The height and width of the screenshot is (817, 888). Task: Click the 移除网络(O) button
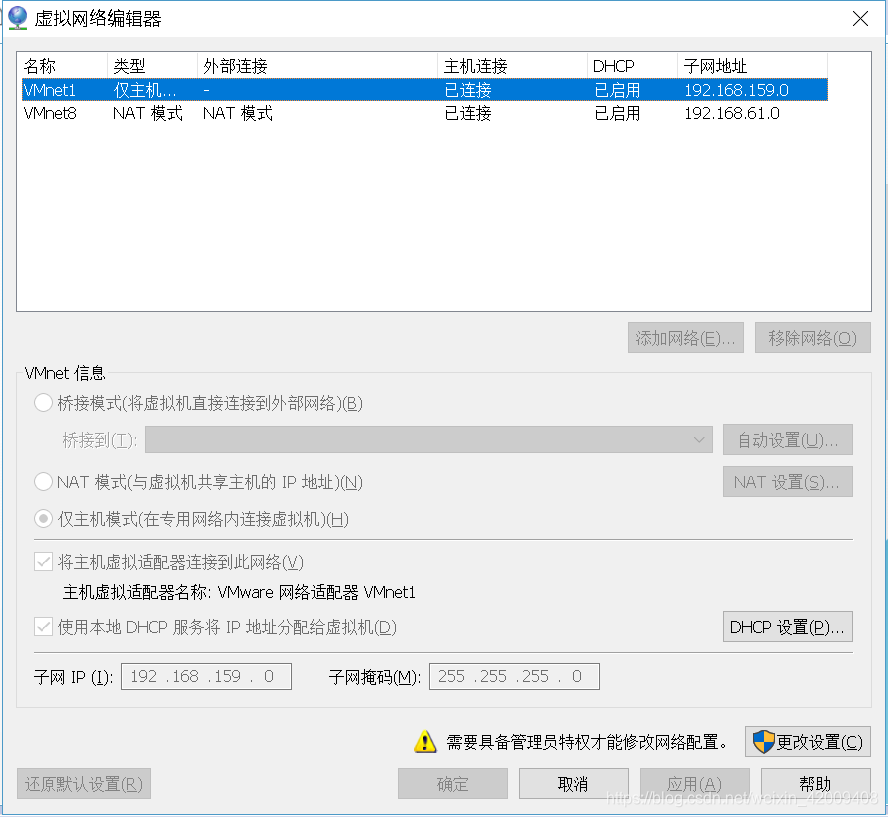click(x=813, y=338)
